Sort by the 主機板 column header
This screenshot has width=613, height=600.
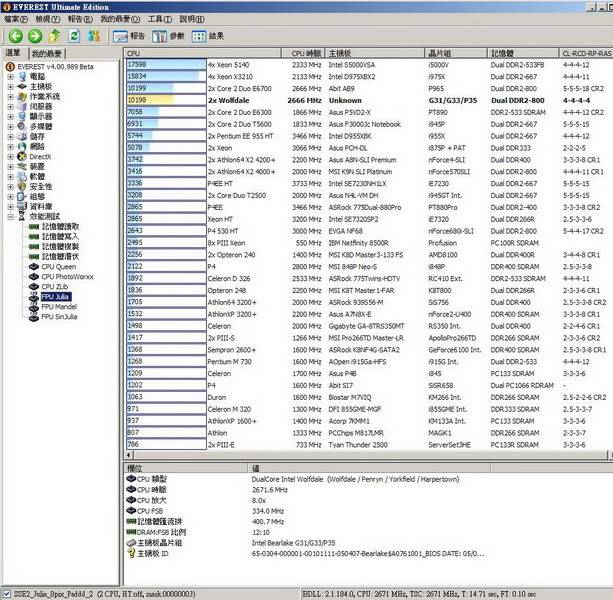point(375,53)
